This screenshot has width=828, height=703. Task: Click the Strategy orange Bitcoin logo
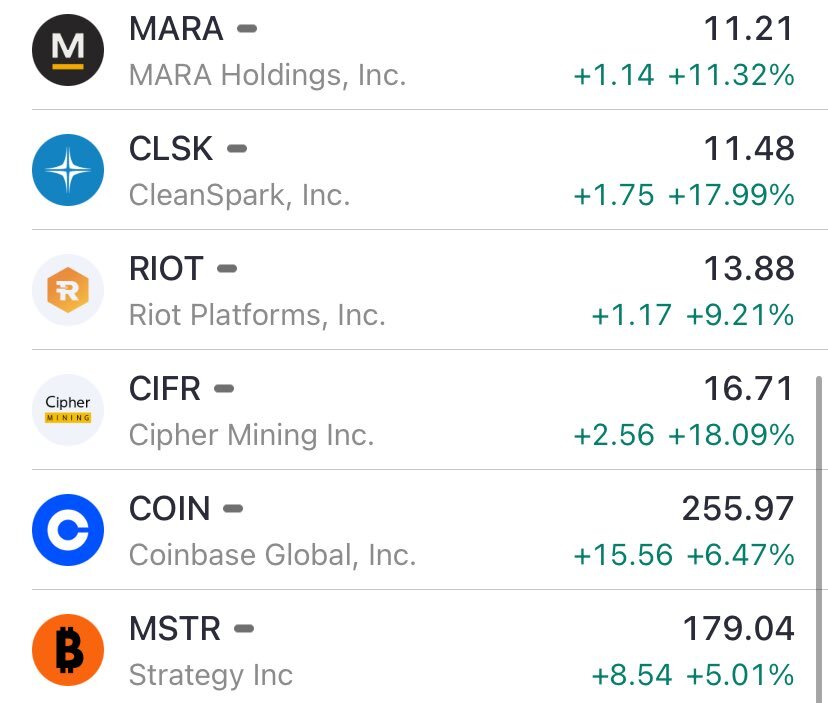click(x=68, y=650)
